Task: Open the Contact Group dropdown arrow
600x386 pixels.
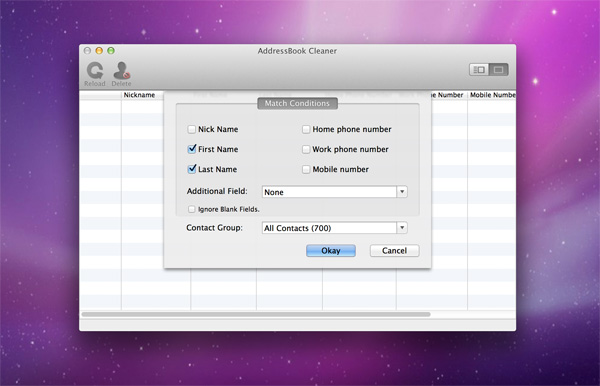Action: click(402, 228)
